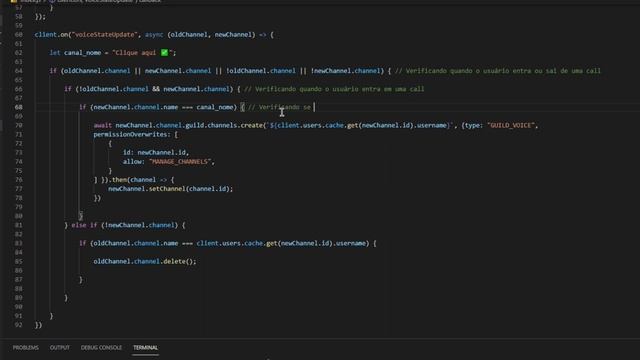
Task: Open the PROBLEMS panel tab
Action: (25, 347)
